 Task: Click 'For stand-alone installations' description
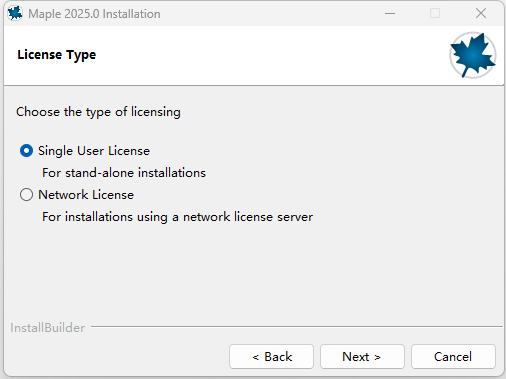tap(124, 173)
